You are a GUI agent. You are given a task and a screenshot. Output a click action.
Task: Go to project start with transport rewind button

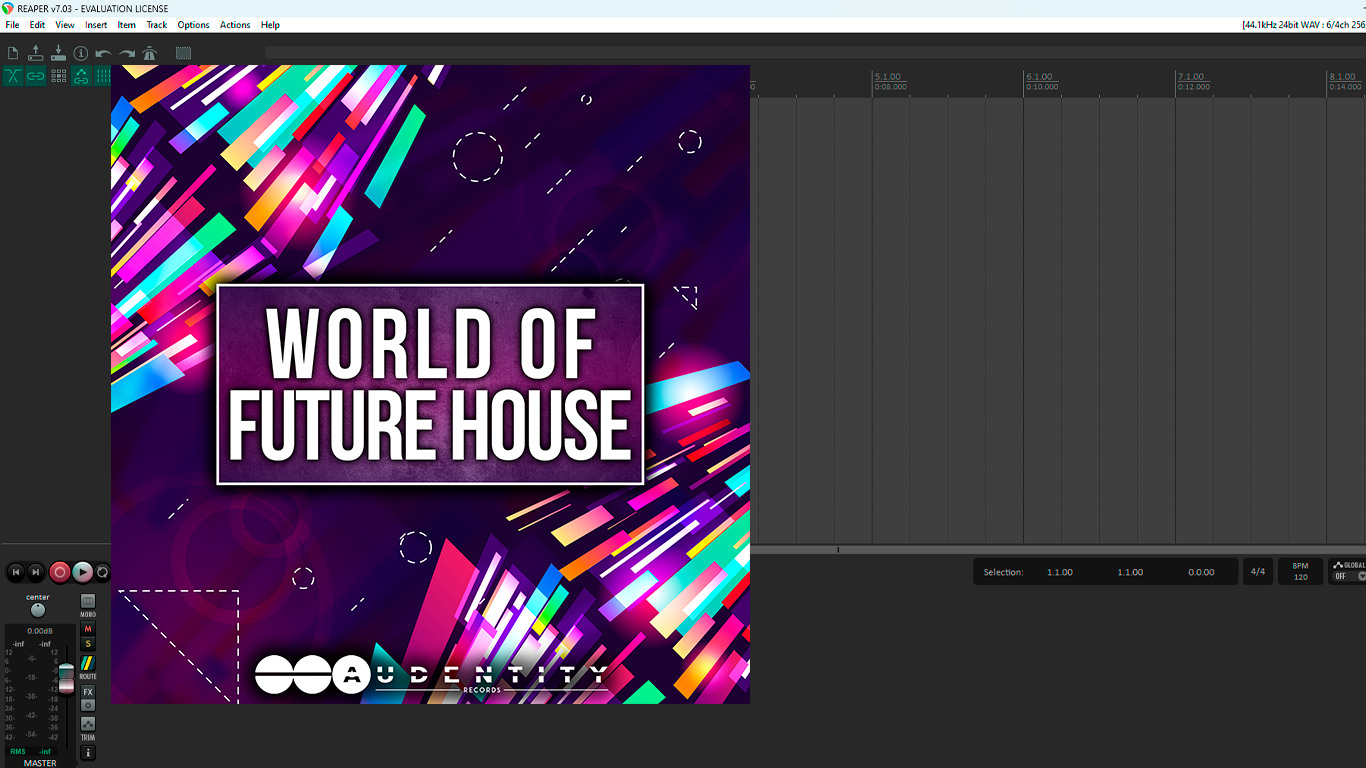15,572
